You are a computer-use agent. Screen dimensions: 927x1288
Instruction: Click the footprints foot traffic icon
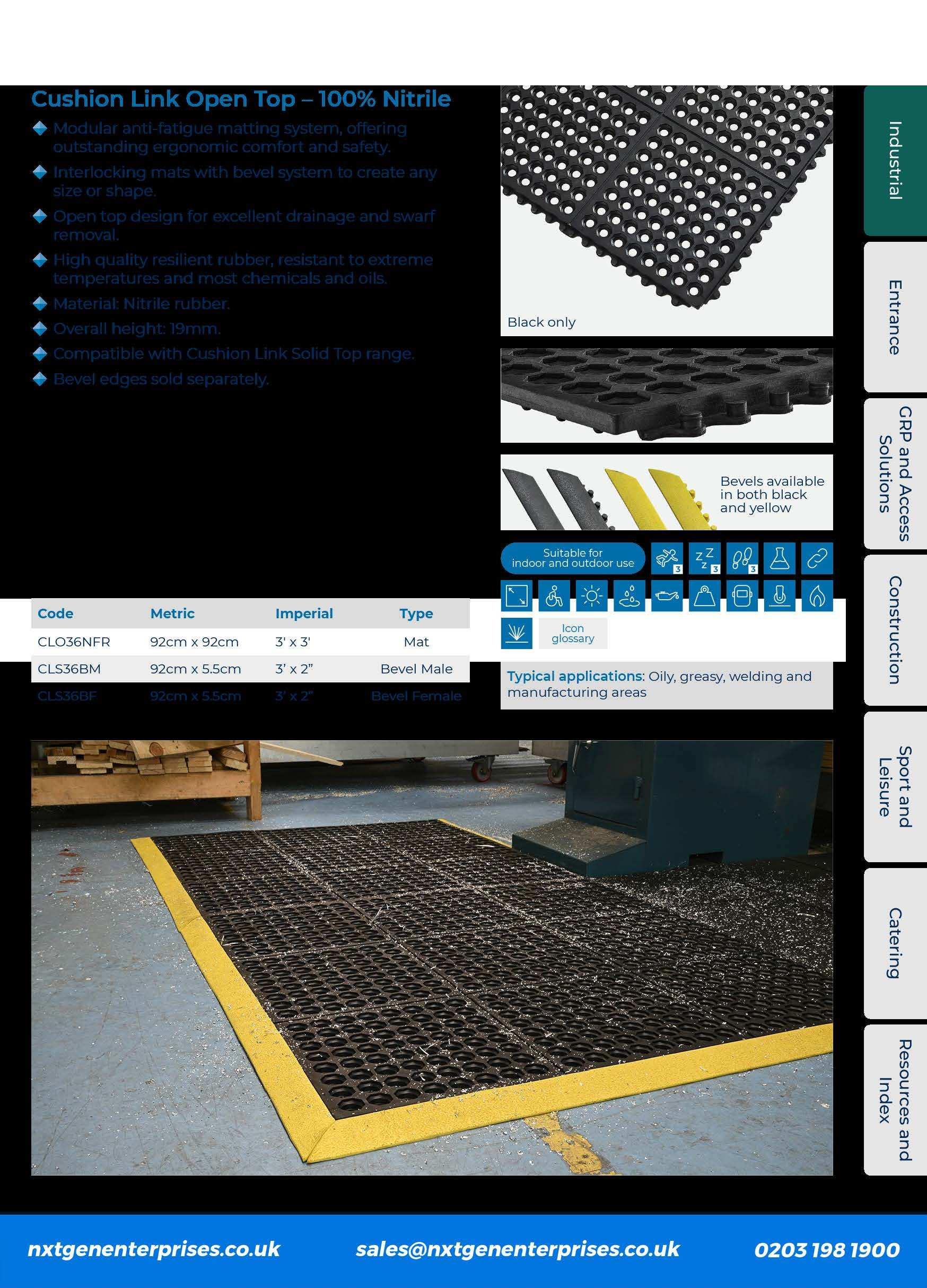(742, 558)
